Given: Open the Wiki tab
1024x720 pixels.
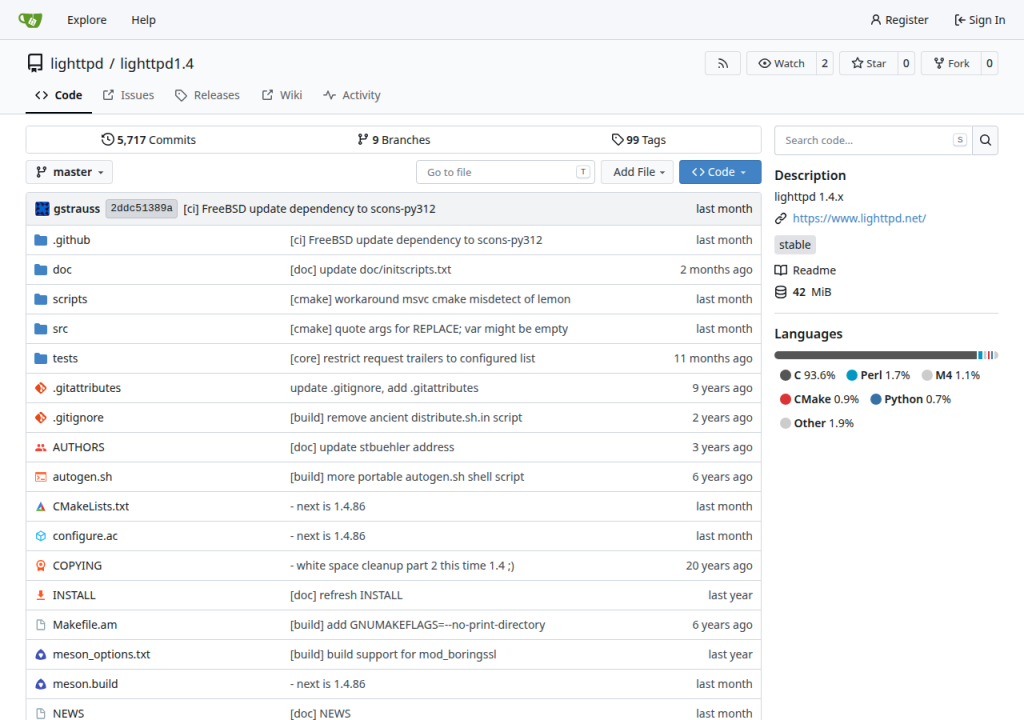Looking at the screenshot, I should coord(282,95).
